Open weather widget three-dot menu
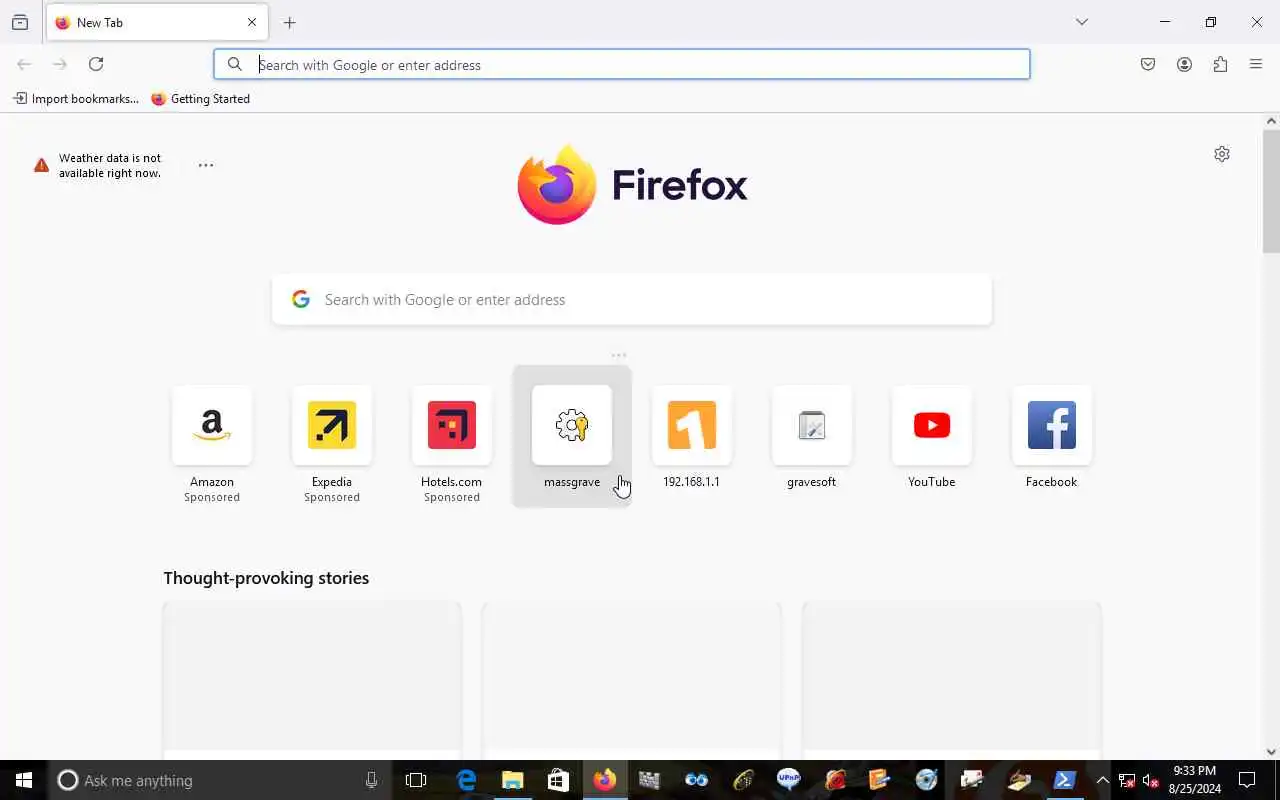 (x=206, y=165)
